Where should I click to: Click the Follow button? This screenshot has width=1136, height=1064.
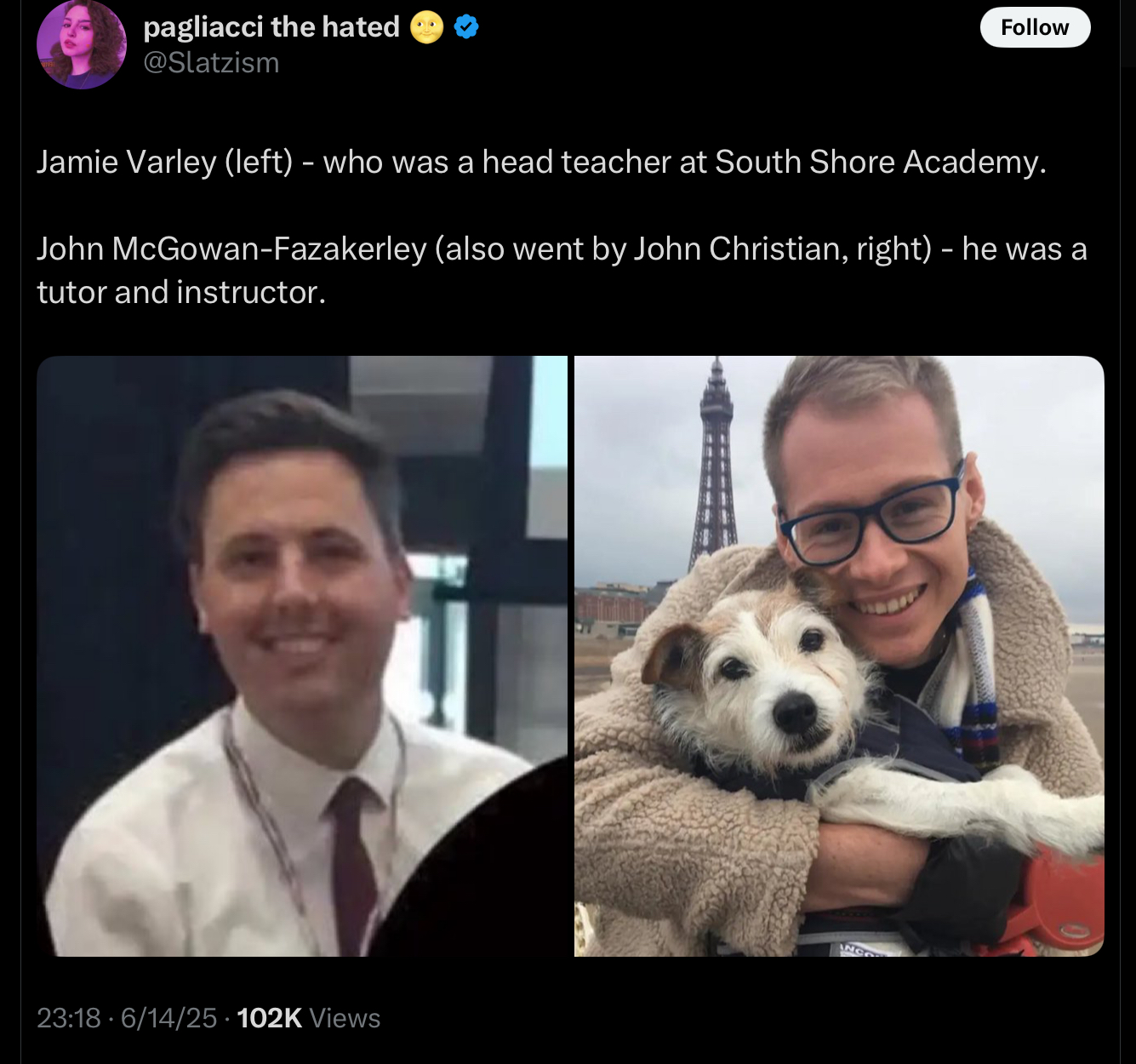[1035, 27]
